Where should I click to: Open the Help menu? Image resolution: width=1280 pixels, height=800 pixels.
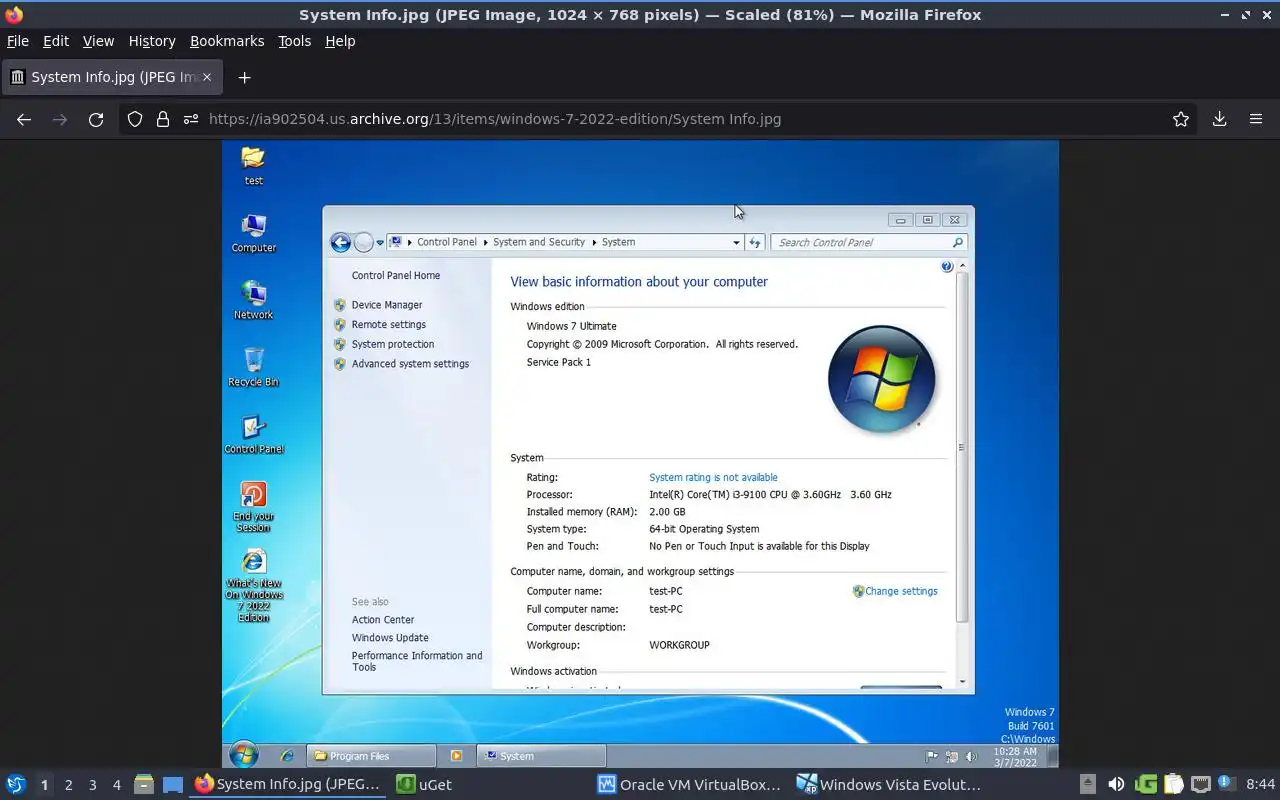click(x=340, y=41)
